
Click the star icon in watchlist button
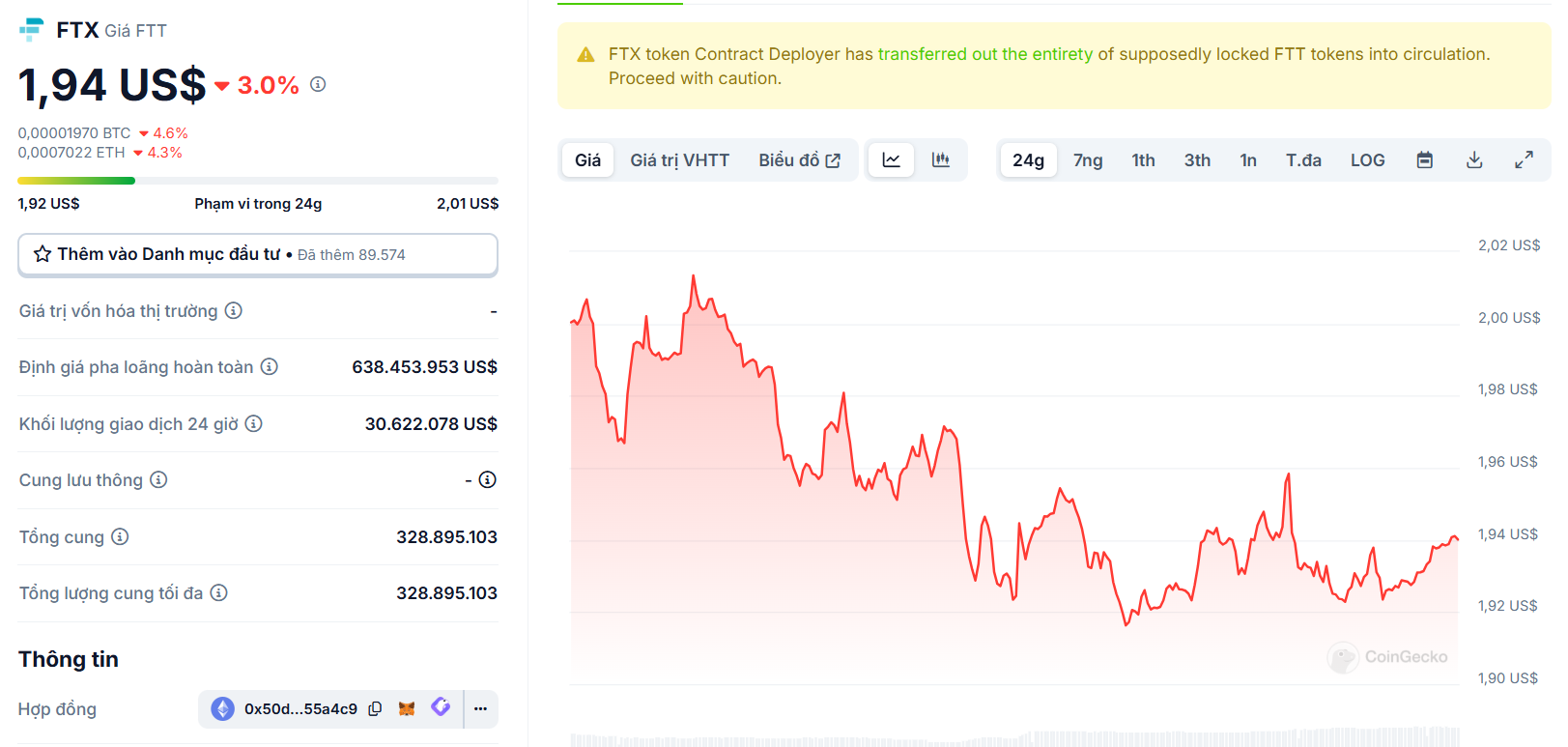click(x=43, y=254)
